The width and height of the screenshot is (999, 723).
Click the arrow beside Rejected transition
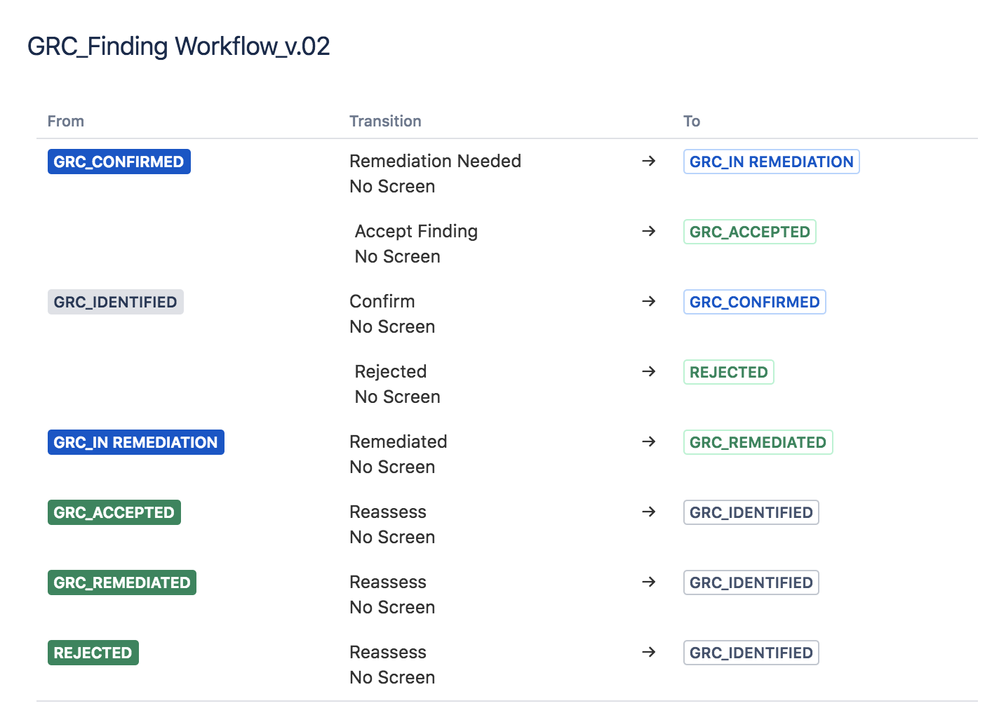click(x=649, y=371)
